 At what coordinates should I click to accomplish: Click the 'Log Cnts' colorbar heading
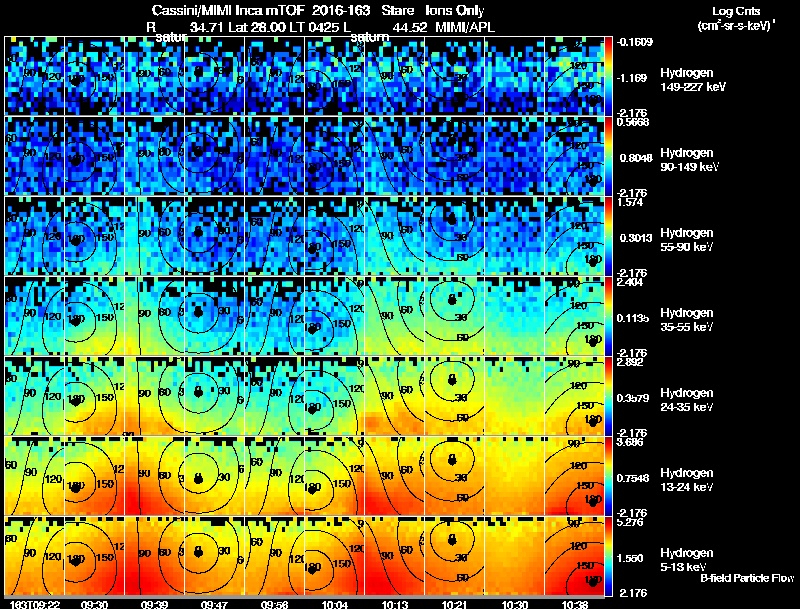pyautogui.click(x=736, y=11)
